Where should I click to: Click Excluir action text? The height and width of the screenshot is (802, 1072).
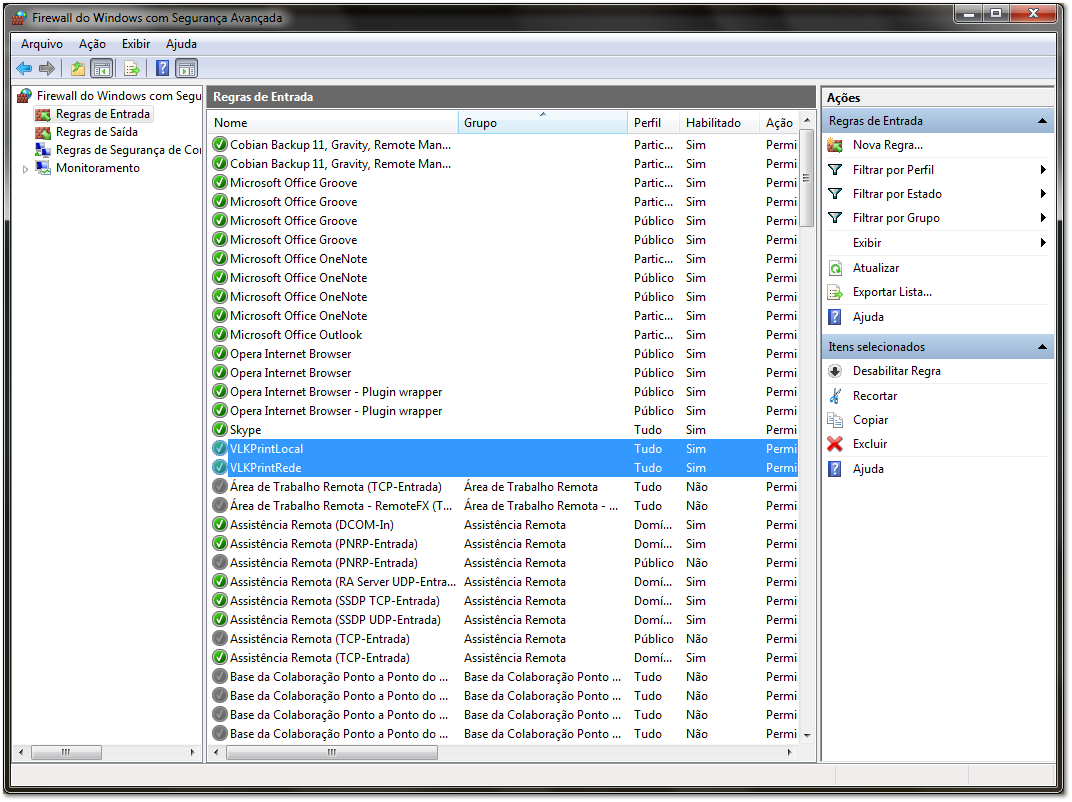870,444
